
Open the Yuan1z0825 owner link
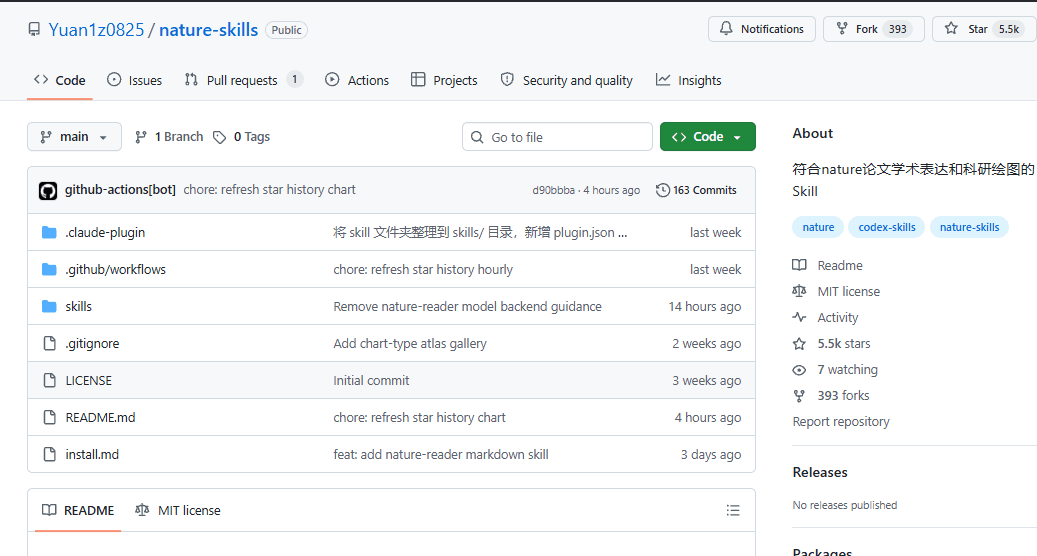click(97, 30)
